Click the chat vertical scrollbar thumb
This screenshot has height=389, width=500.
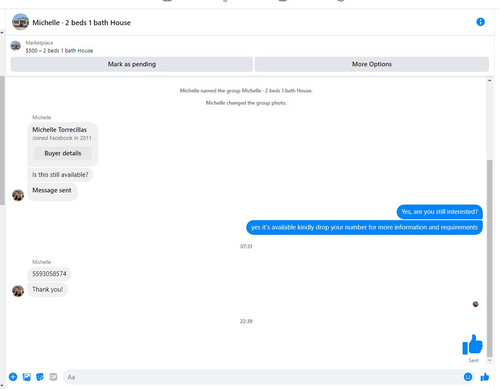click(490, 258)
